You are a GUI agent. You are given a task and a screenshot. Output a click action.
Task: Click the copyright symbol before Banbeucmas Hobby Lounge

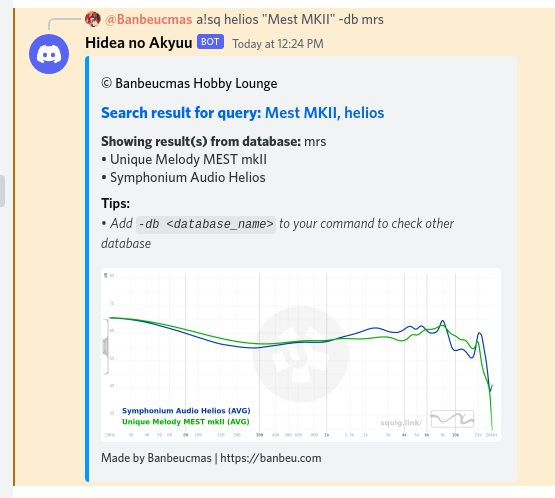(107, 83)
